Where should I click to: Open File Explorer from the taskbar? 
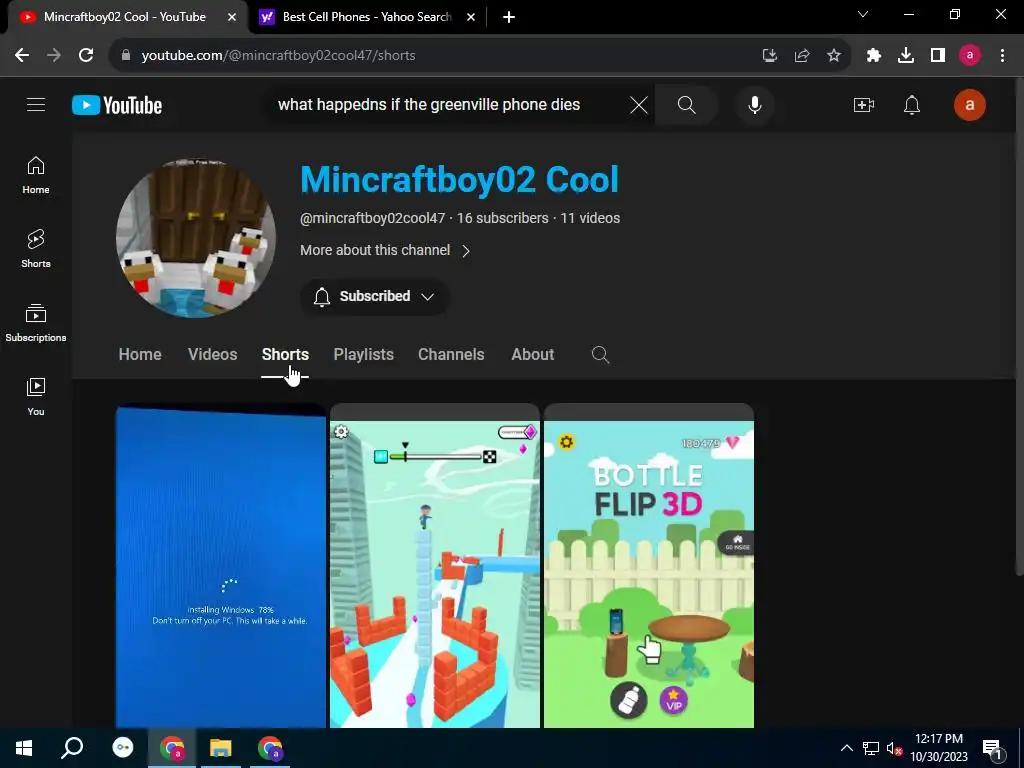pos(221,748)
